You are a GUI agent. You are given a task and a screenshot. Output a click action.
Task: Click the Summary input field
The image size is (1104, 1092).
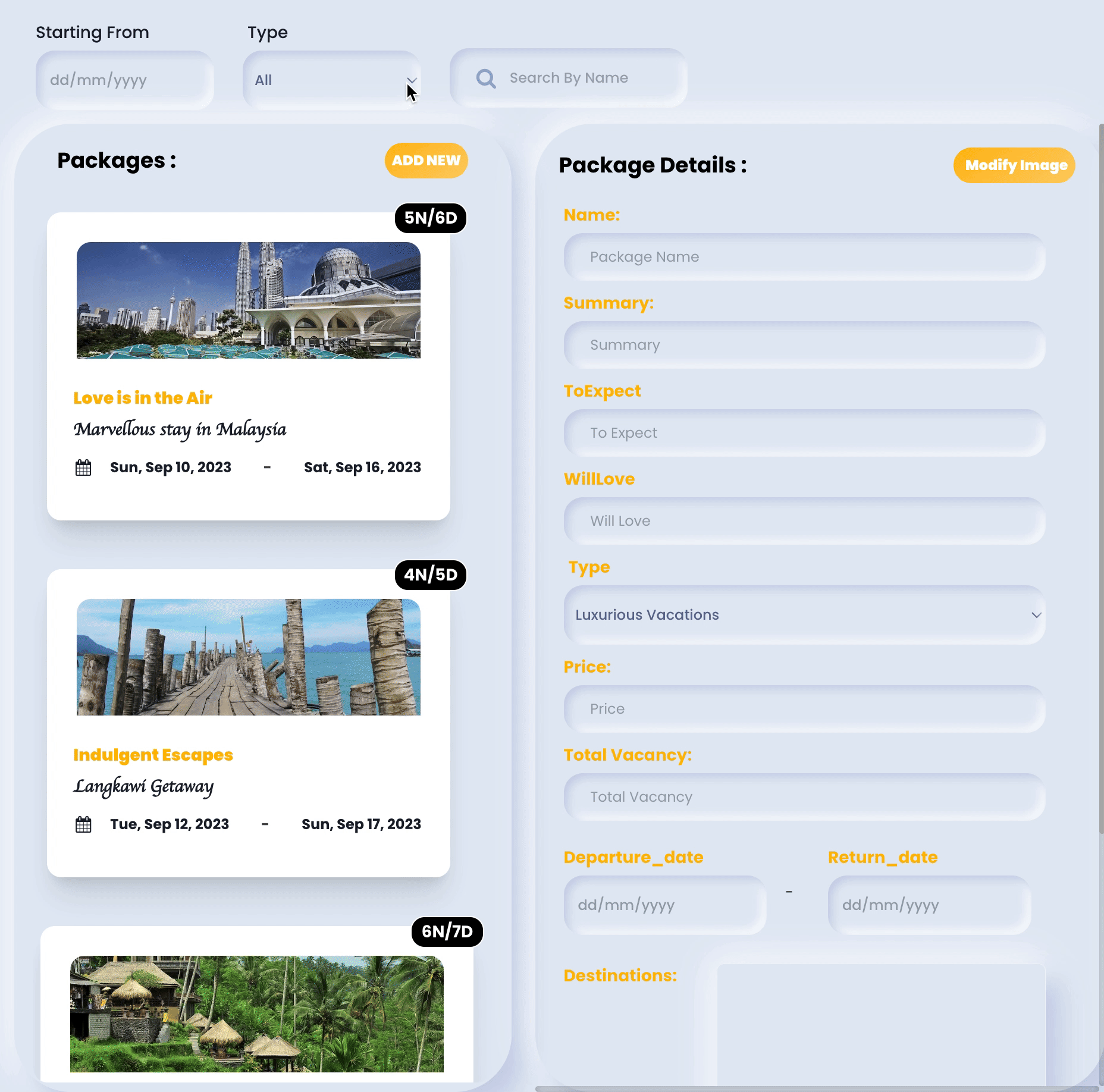(x=804, y=345)
